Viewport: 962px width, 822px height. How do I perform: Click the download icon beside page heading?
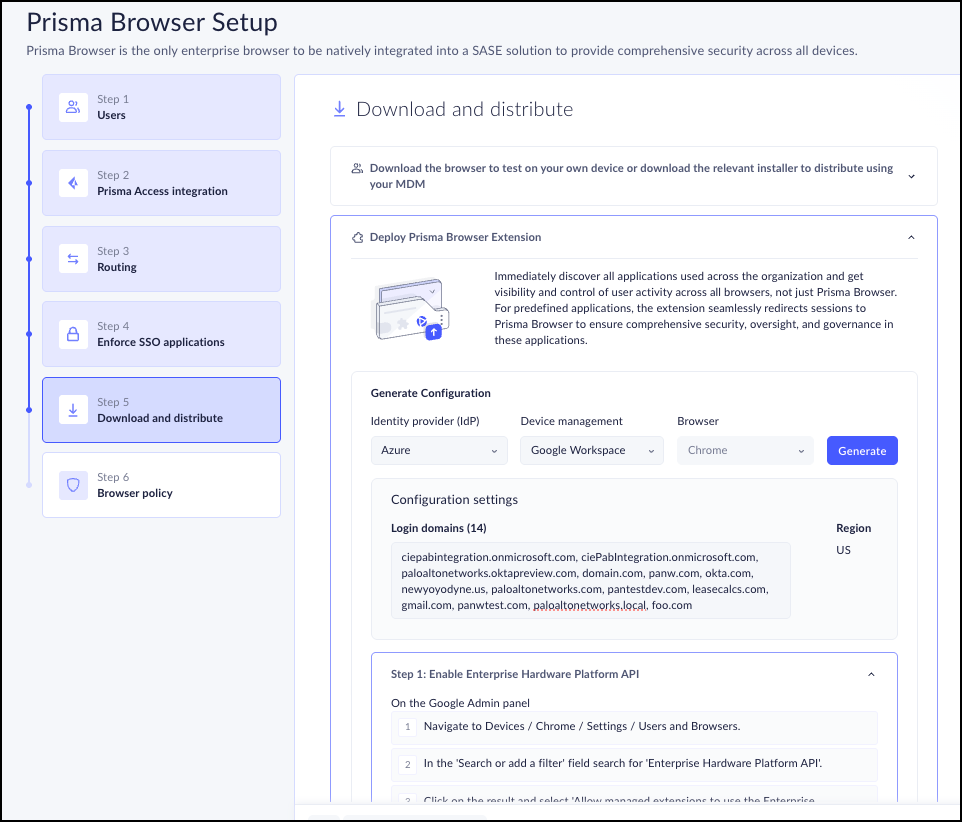point(339,109)
